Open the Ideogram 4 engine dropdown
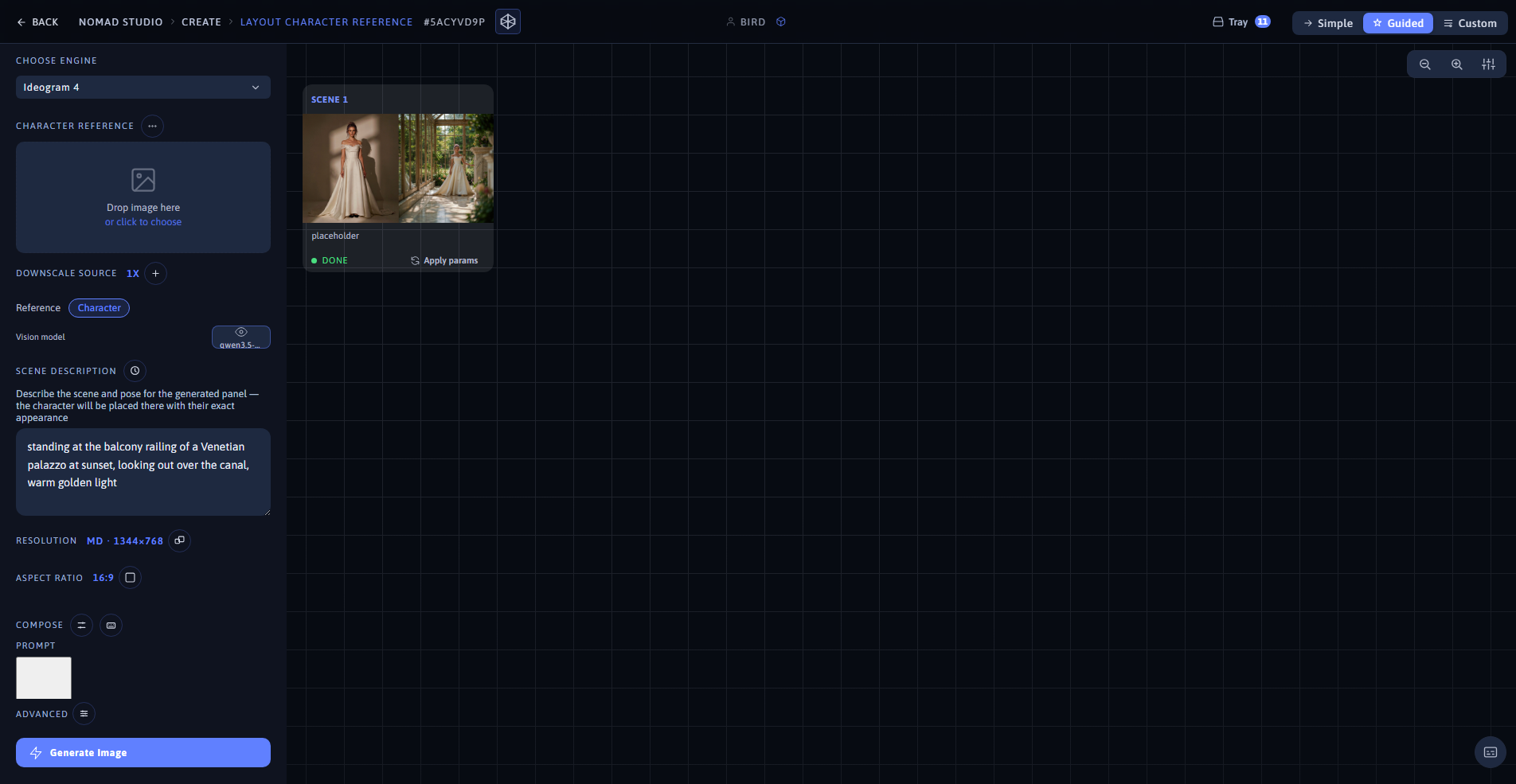Viewport: 1516px width, 784px height. pyautogui.click(x=143, y=88)
